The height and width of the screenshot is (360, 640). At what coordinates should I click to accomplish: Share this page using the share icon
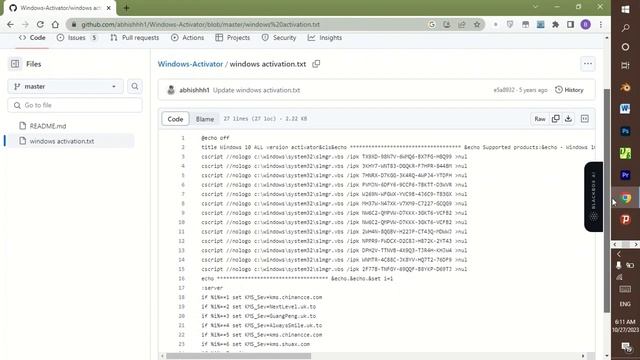click(462, 24)
